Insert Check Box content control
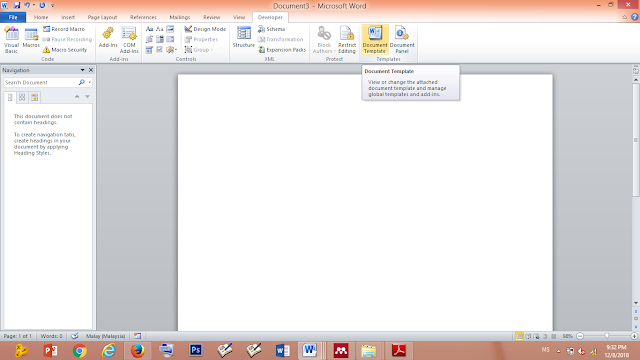640x360 pixels. [160, 50]
